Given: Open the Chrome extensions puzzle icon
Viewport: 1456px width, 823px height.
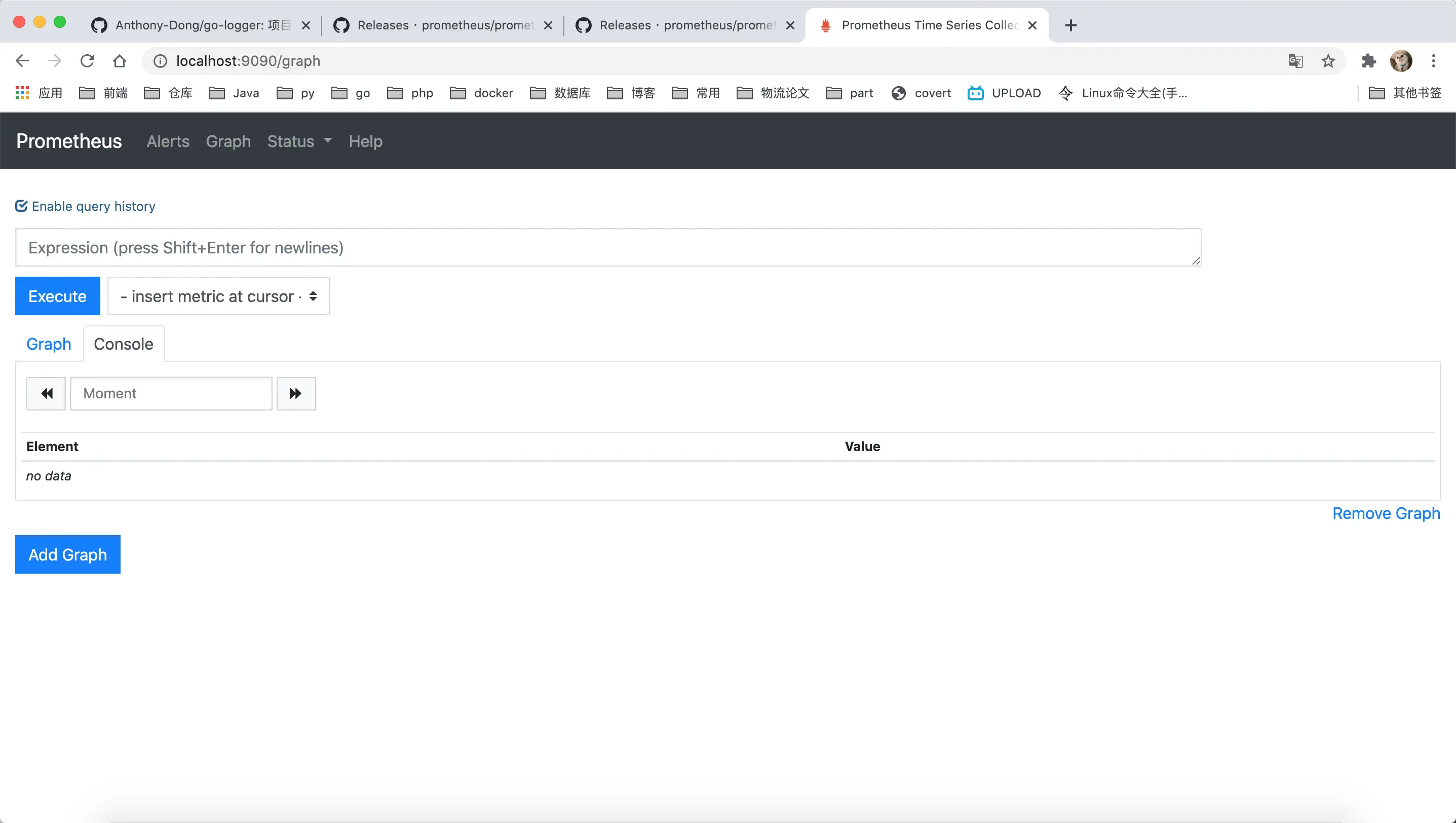Looking at the screenshot, I should point(1368,60).
